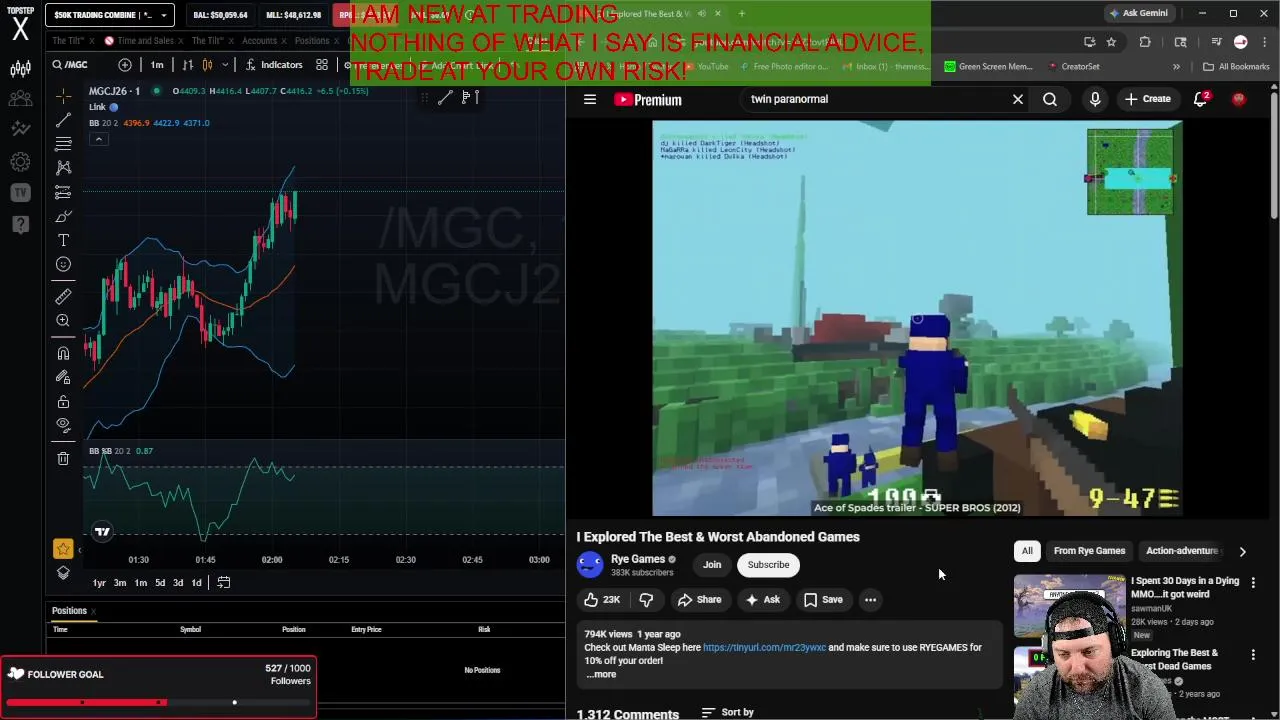
Task: Open the YouTube account avatar menu
Action: (1239, 99)
